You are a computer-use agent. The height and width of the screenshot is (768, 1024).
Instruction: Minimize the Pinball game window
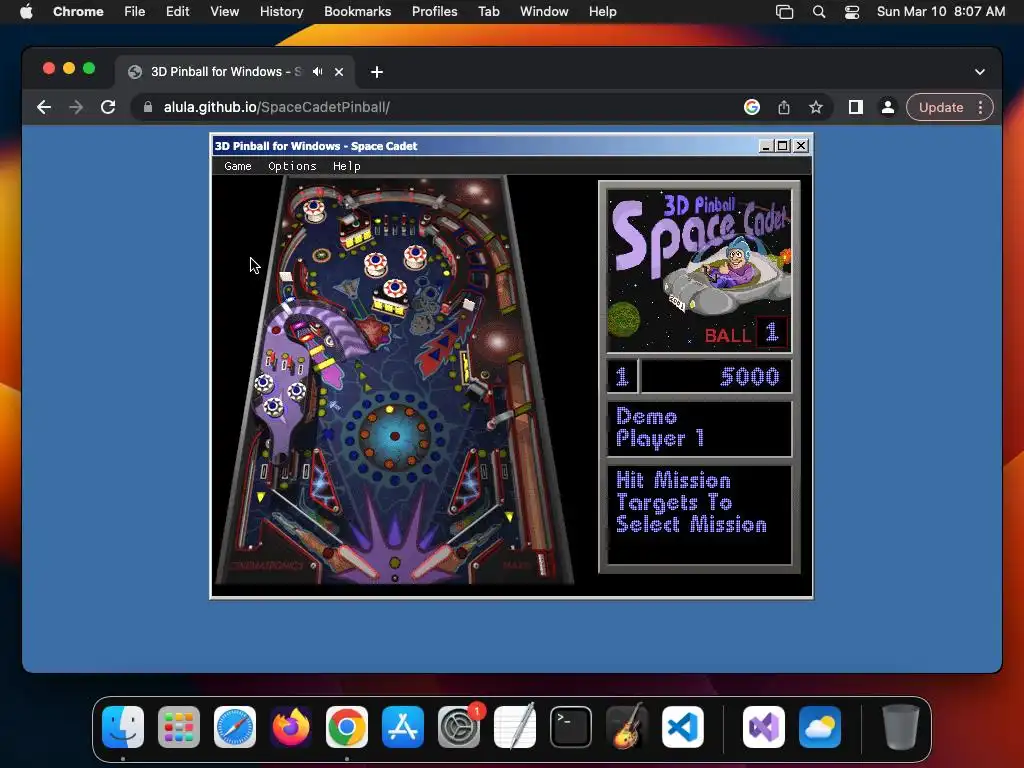[x=767, y=146]
